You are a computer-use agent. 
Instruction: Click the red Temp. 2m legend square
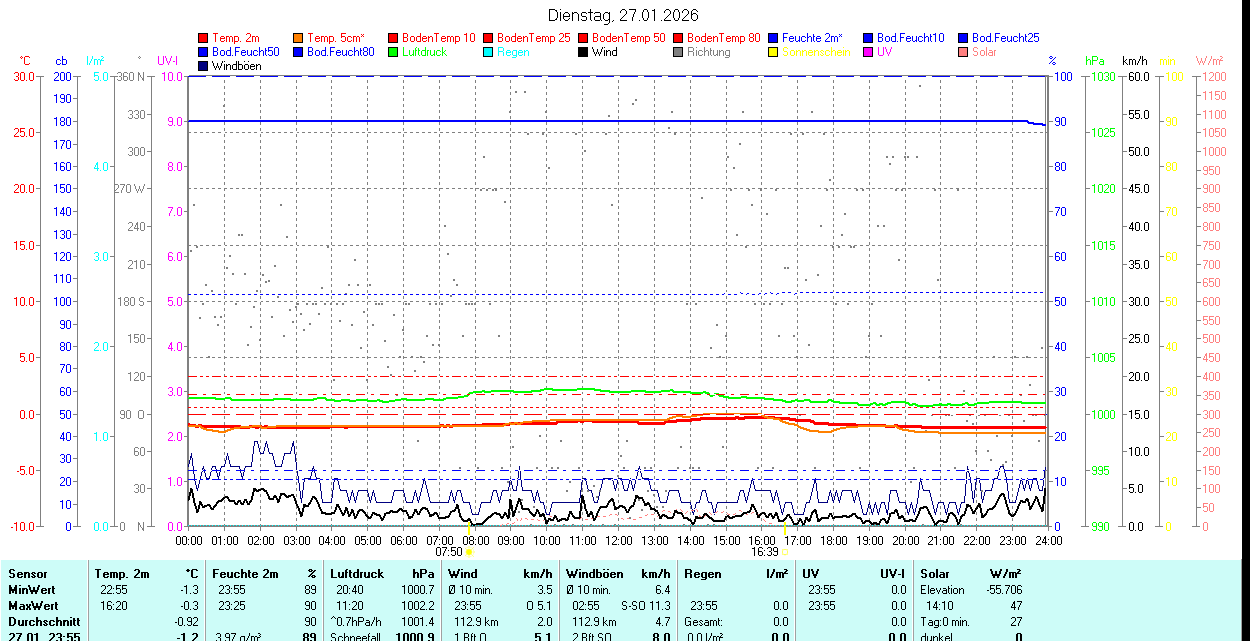[203, 38]
